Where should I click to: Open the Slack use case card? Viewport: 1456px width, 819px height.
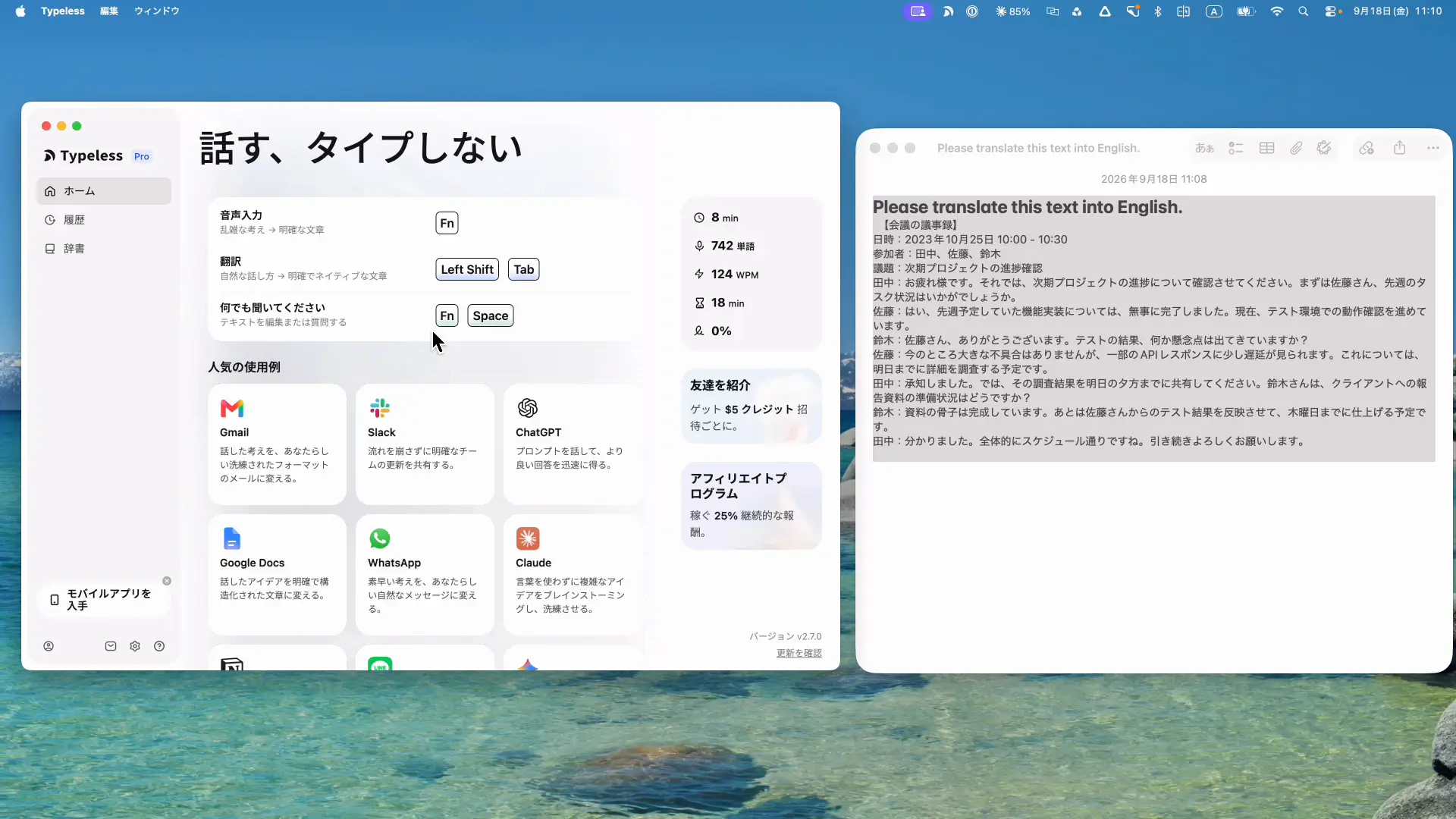(425, 444)
